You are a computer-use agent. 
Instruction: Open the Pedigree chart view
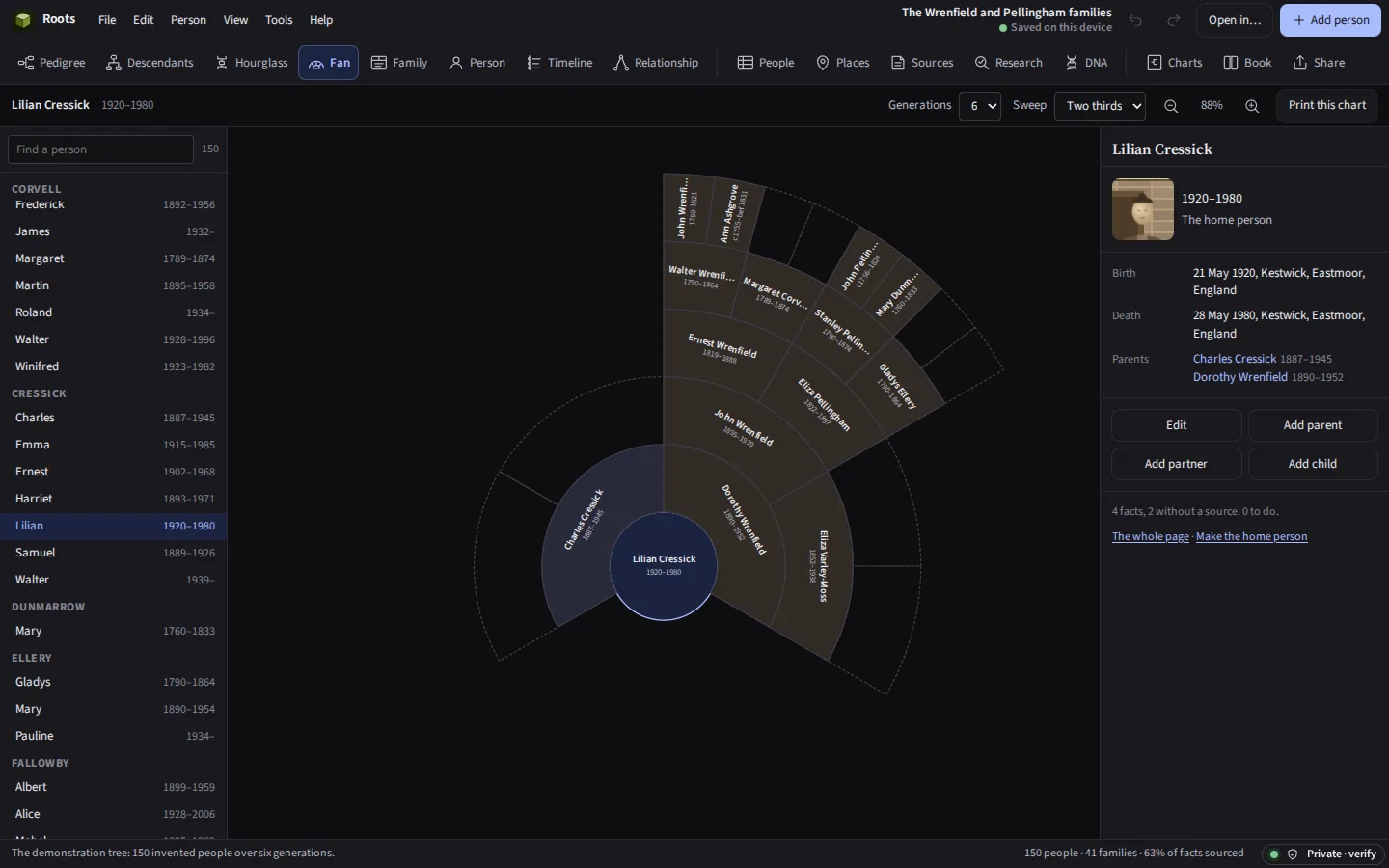(52, 63)
